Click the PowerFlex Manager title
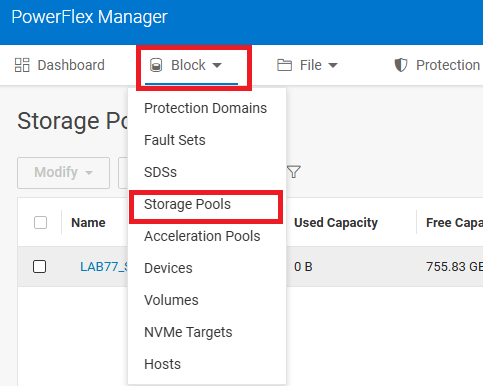483x386 pixels. click(x=89, y=17)
